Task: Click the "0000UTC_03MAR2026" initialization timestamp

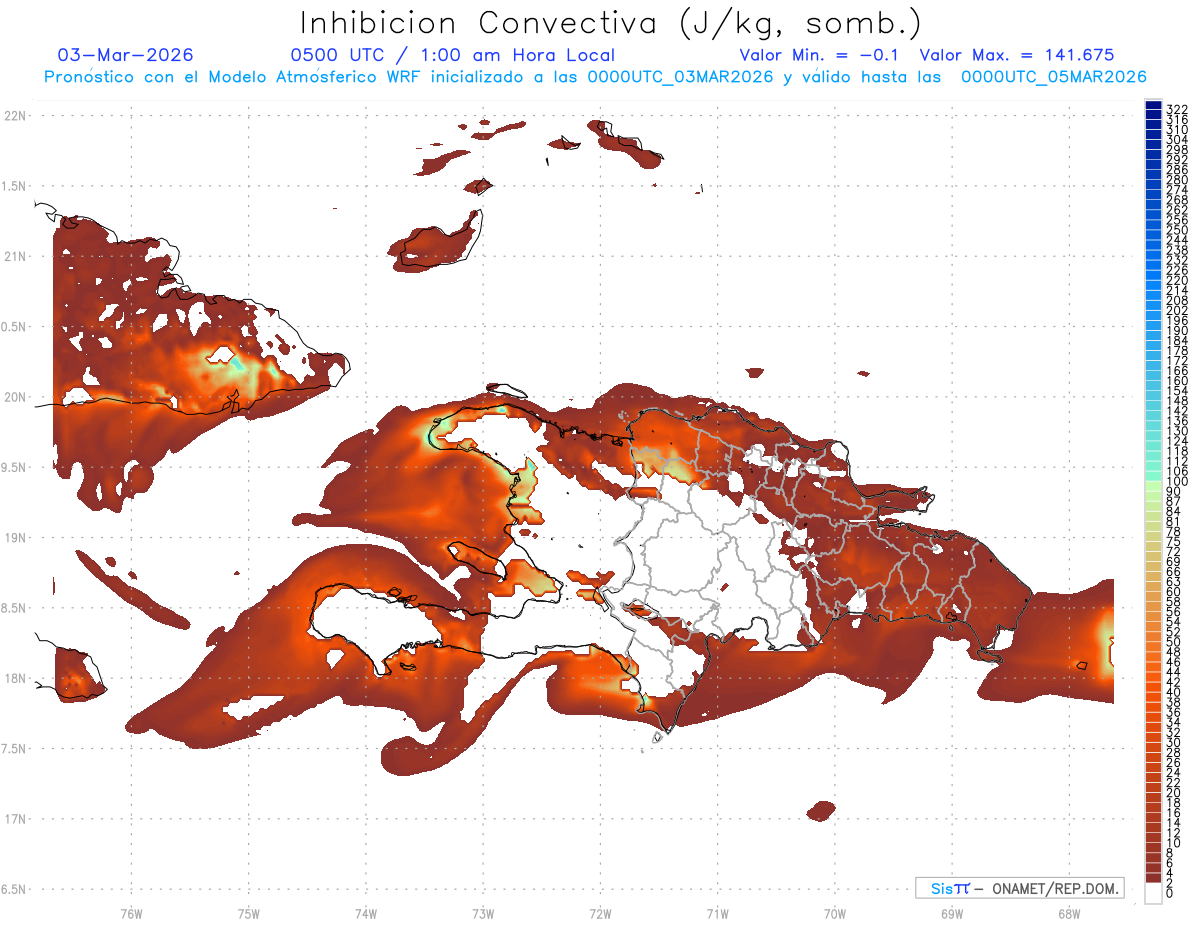Action: coord(680,77)
